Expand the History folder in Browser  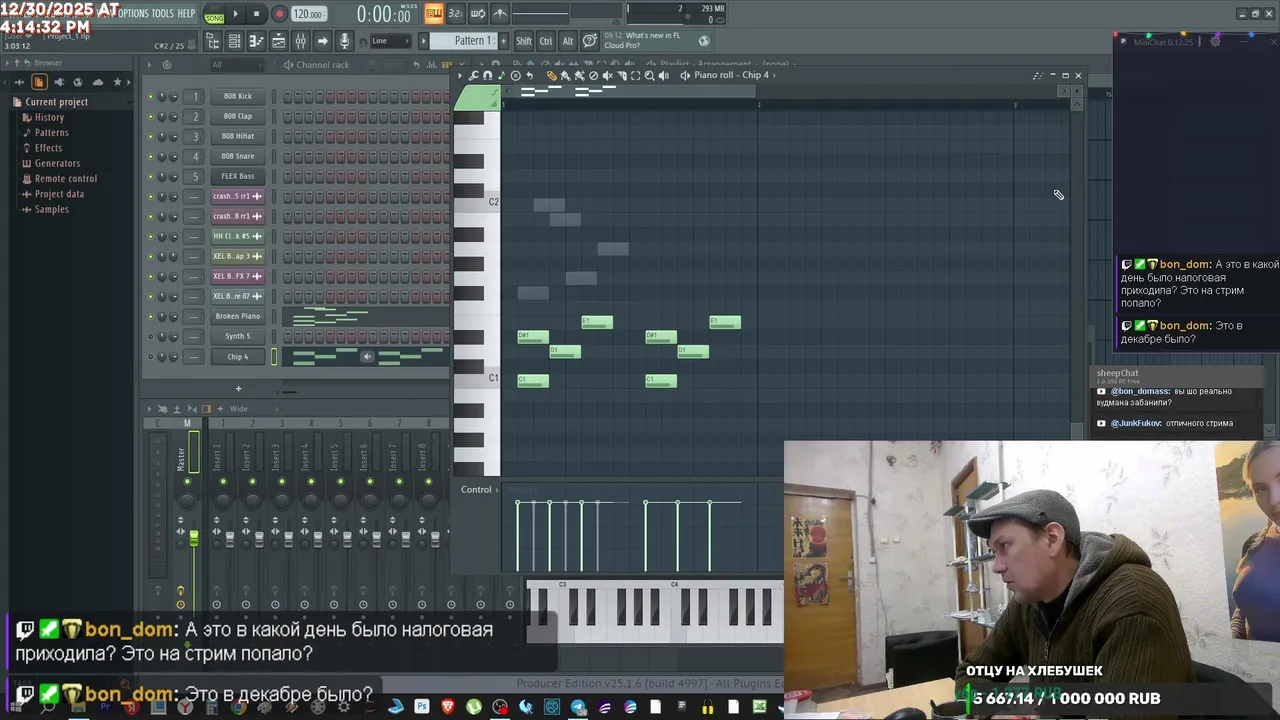(49, 117)
